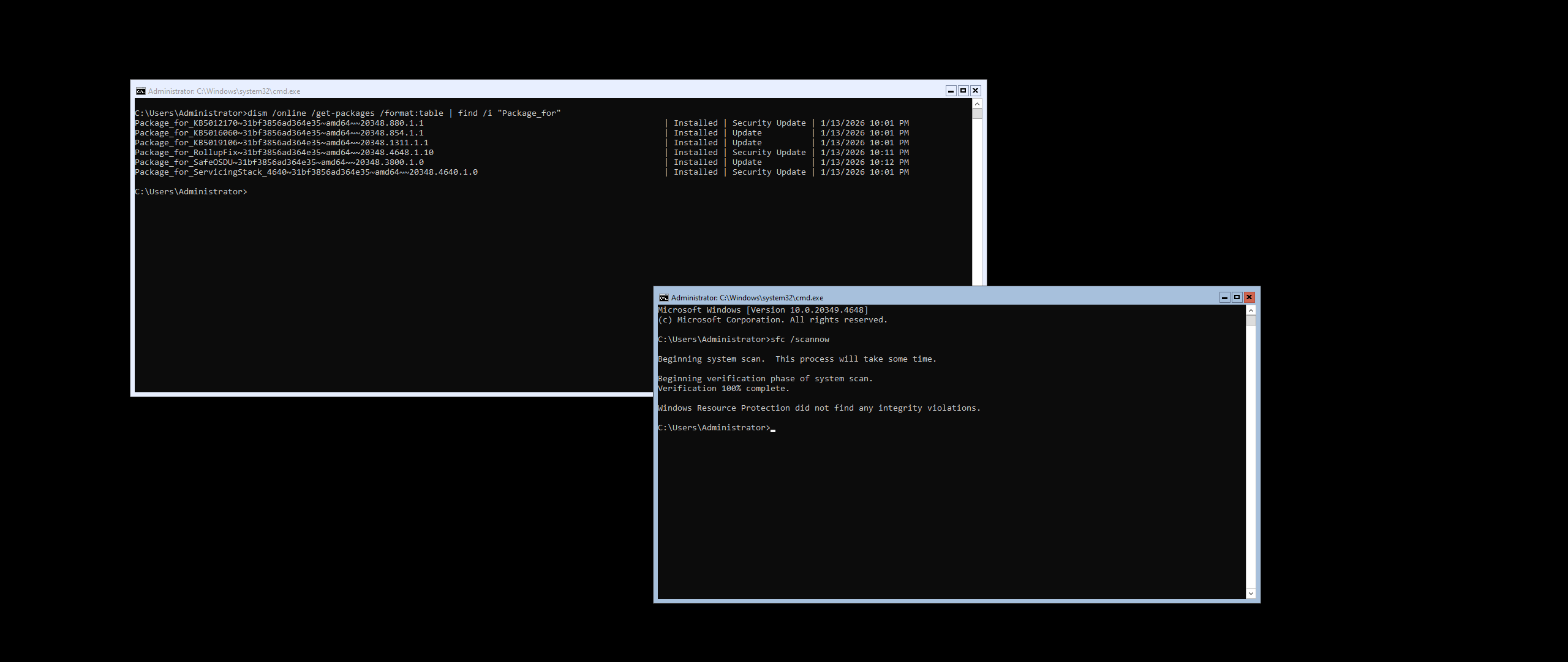Viewport: 1568px width, 662px height.
Task: Minimize the dism packages command window
Action: click(951, 91)
